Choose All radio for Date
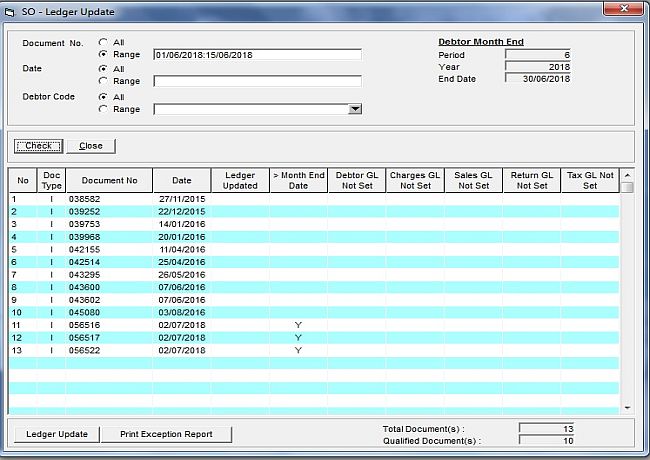 point(103,69)
